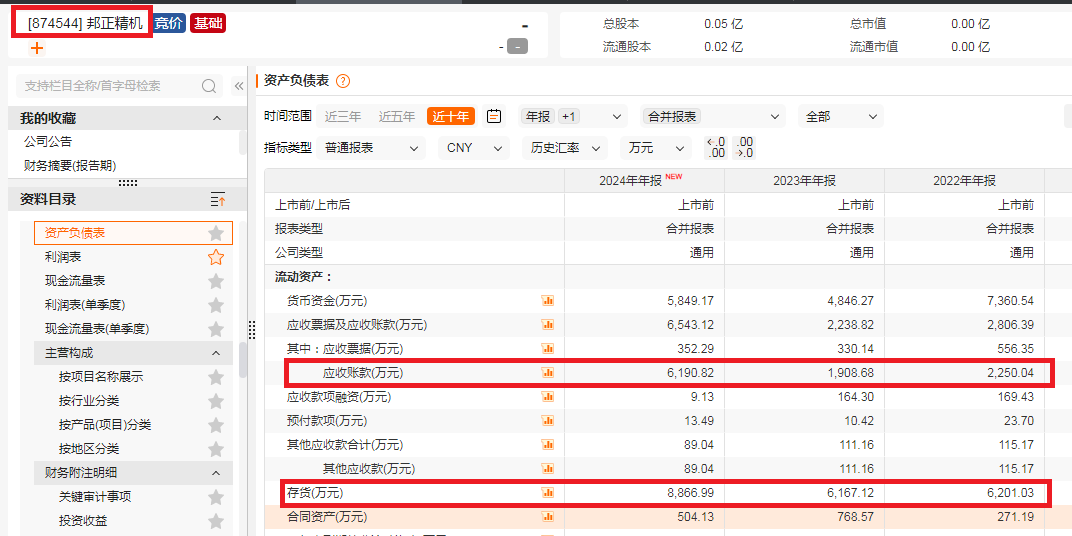The height and width of the screenshot is (536, 1072).
Task: Toggle favorite star for 现金流量表(单季度)
Action: (216, 329)
